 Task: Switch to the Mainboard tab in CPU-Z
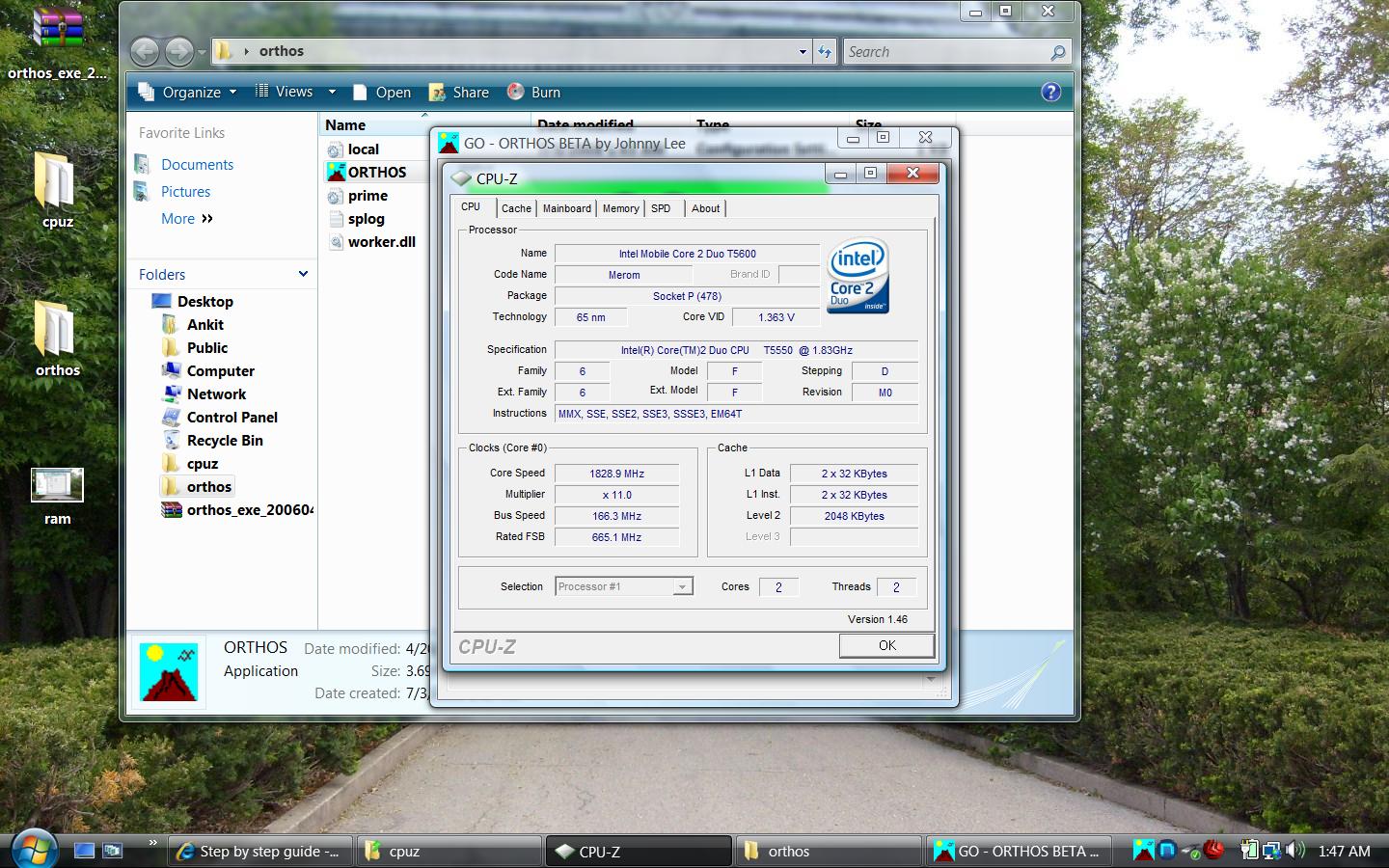[x=567, y=208]
